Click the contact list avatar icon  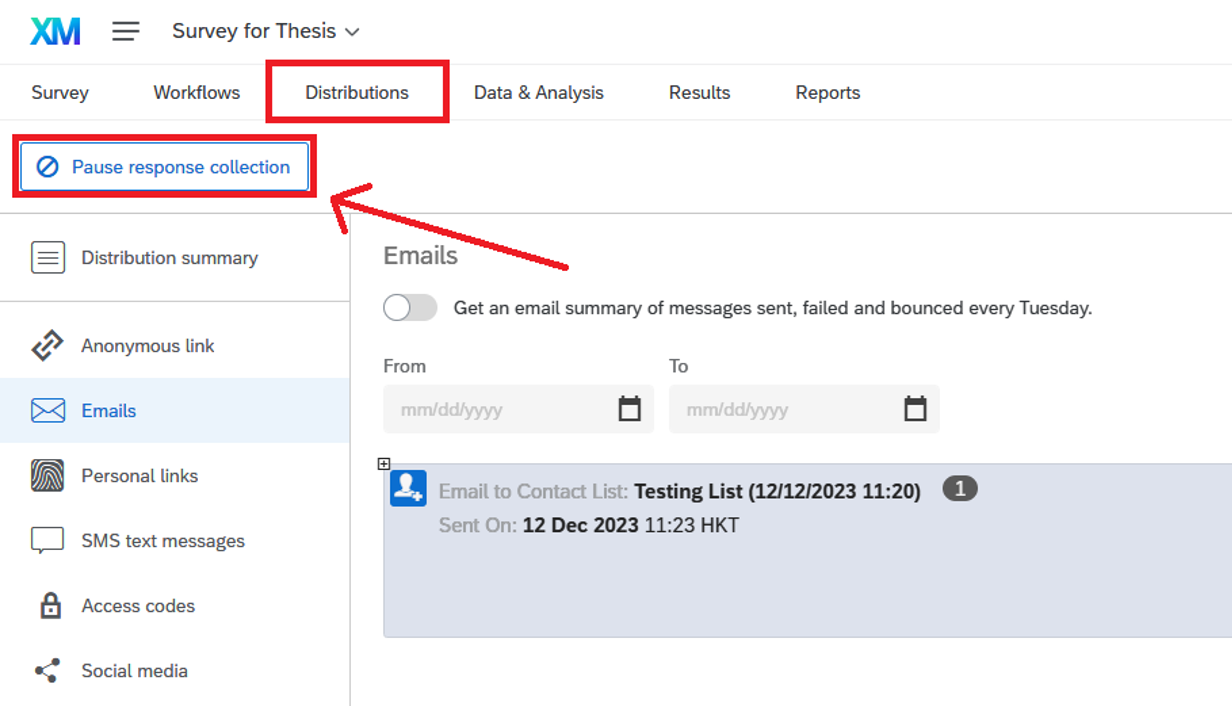tap(408, 488)
